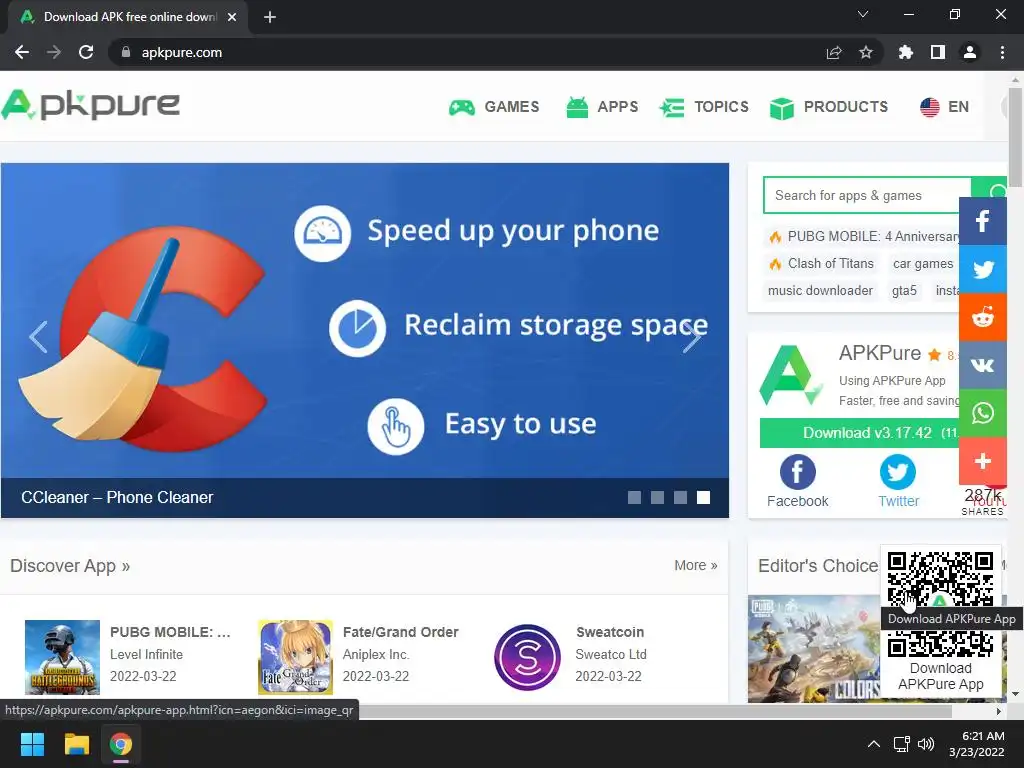1024x768 pixels.
Task: Open the Chrome extensions puzzle icon
Action: pos(905,52)
